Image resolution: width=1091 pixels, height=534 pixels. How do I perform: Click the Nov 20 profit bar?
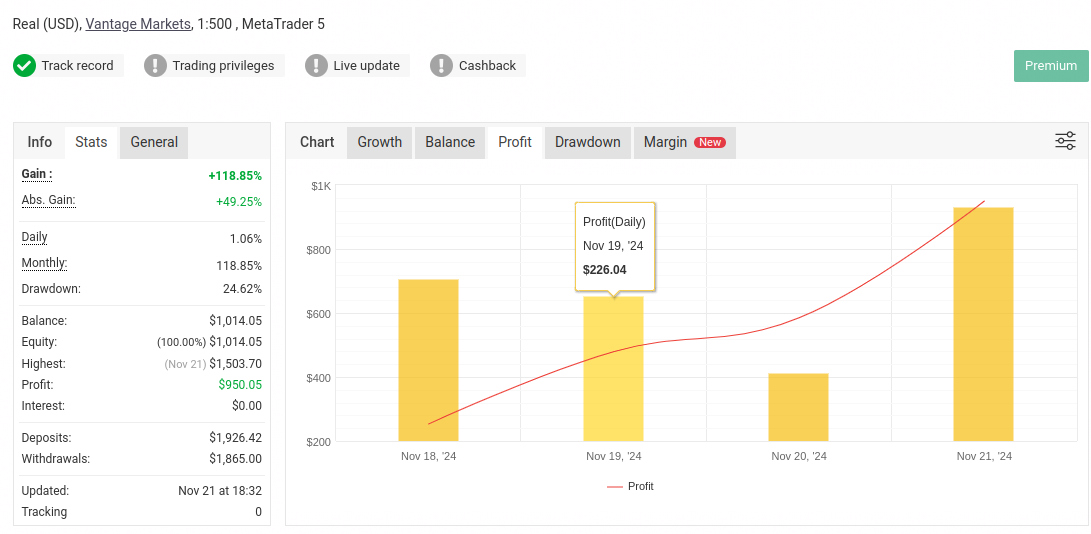(798, 407)
